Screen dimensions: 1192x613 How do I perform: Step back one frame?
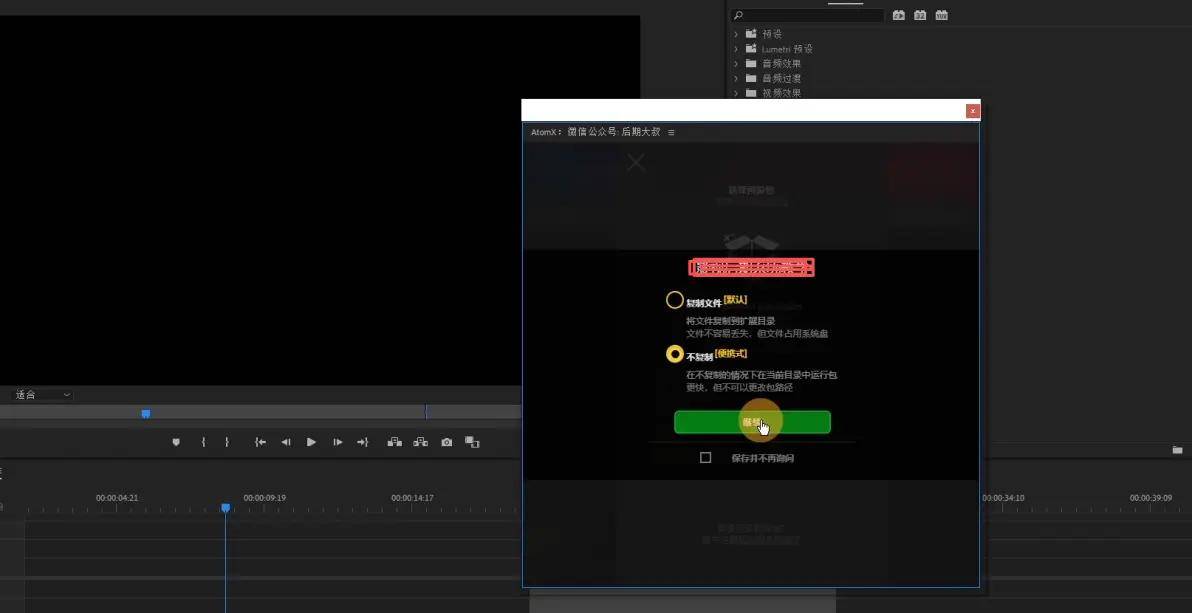[x=286, y=442]
